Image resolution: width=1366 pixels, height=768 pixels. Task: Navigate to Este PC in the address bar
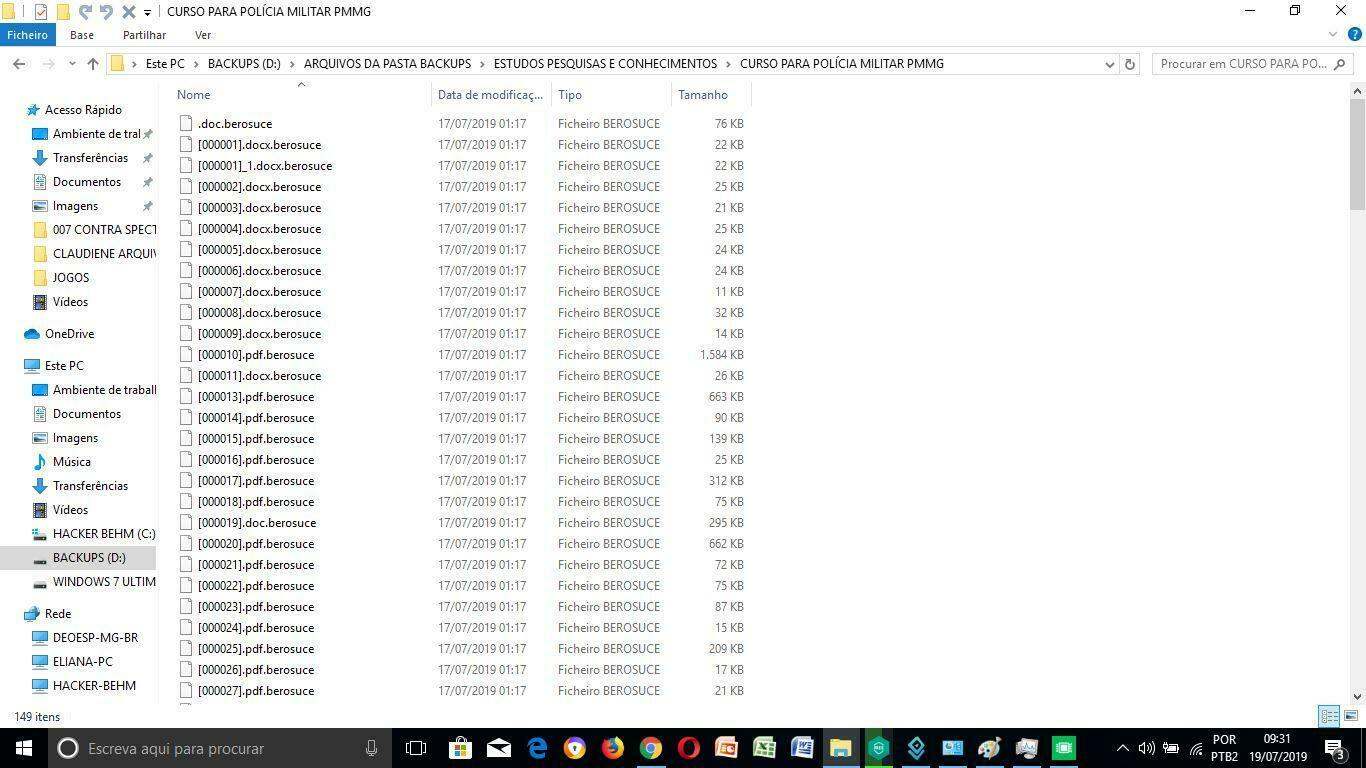[165, 64]
